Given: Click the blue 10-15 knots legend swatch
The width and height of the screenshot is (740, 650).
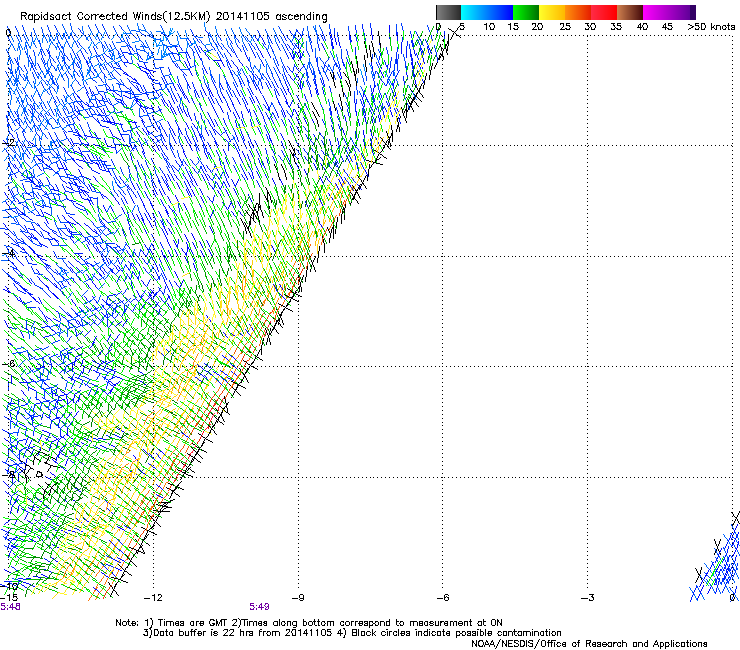Looking at the screenshot, I should 500,12.
